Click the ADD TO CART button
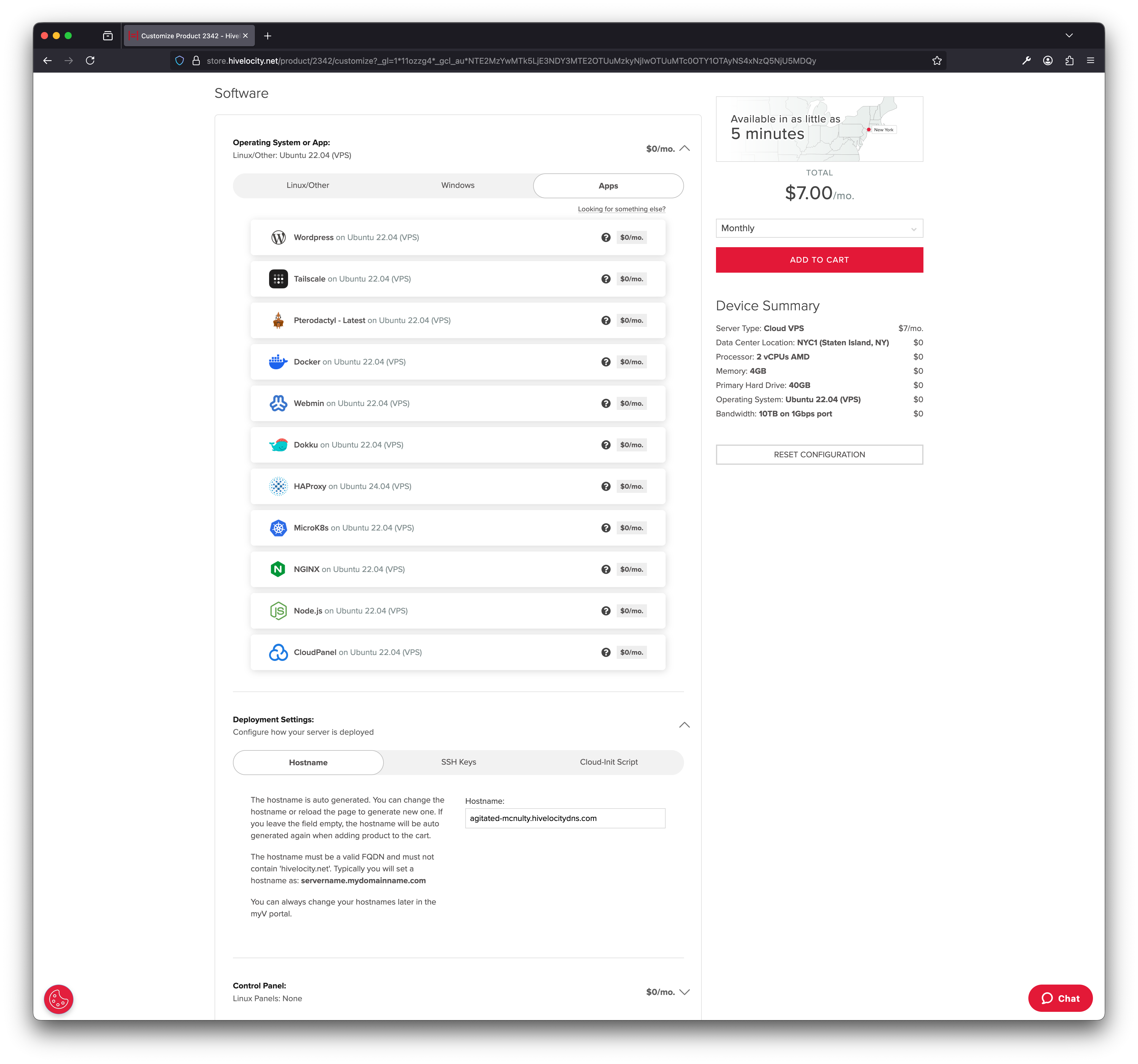Image resolution: width=1138 pixels, height=1064 pixels. 819,260
